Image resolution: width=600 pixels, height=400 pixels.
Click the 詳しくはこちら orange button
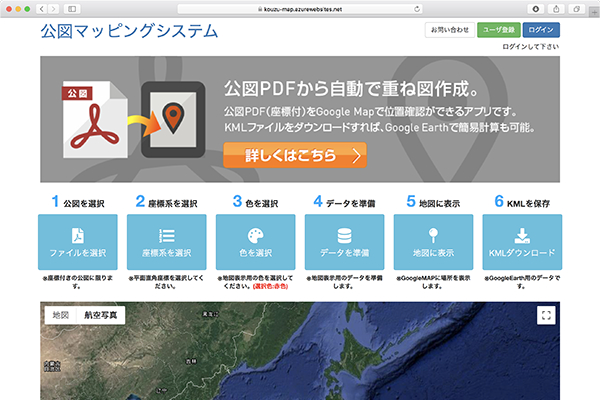click(x=295, y=155)
